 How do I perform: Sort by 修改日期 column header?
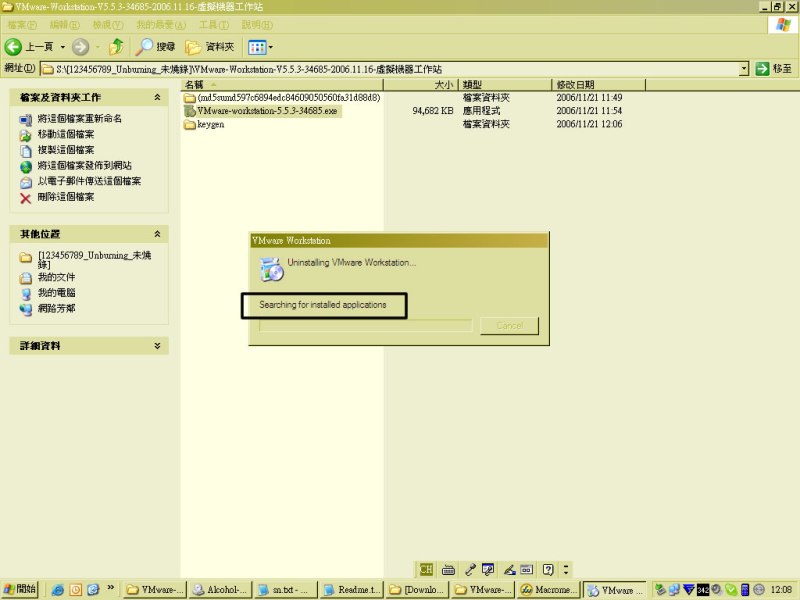coord(598,85)
